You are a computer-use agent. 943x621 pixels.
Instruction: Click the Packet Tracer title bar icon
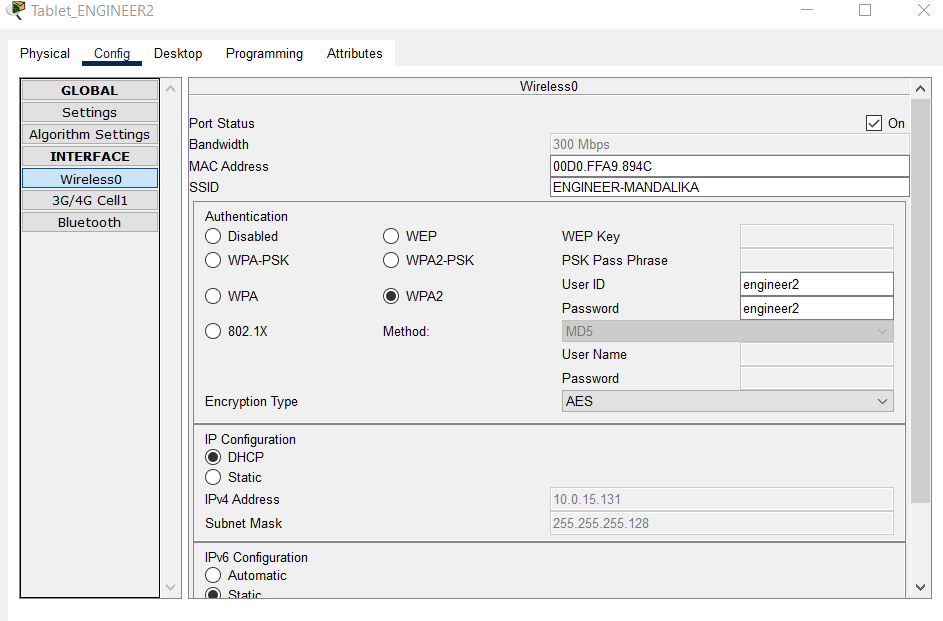pyautogui.click(x=16, y=11)
